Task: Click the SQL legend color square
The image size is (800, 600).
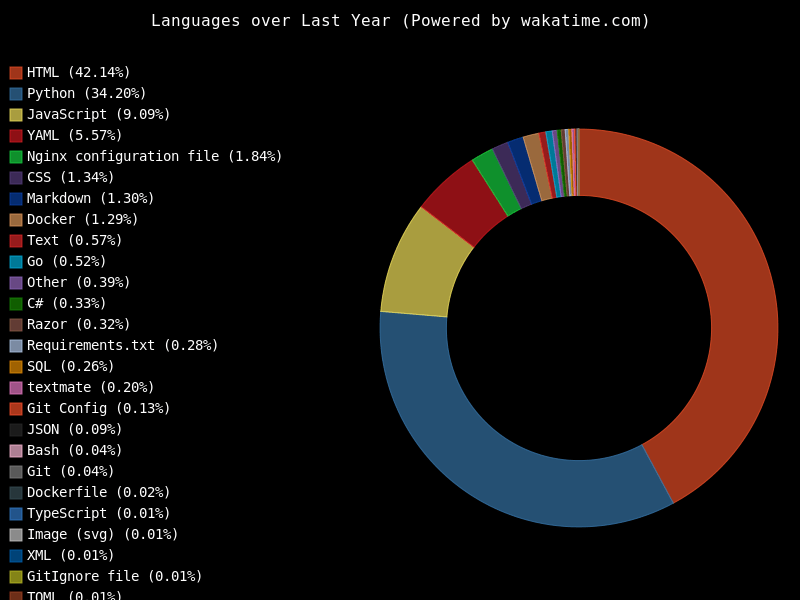Action: 16,367
